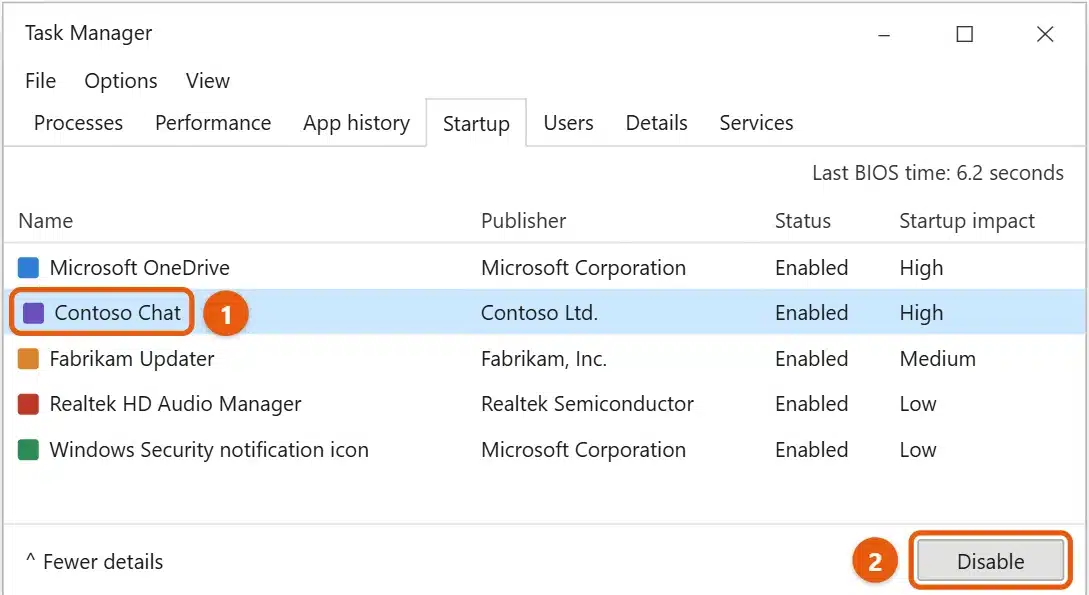The height and width of the screenshot is (595, 1089).
Task: Click Enabled status in Contoso Chat row
Action: pos(811,313)
